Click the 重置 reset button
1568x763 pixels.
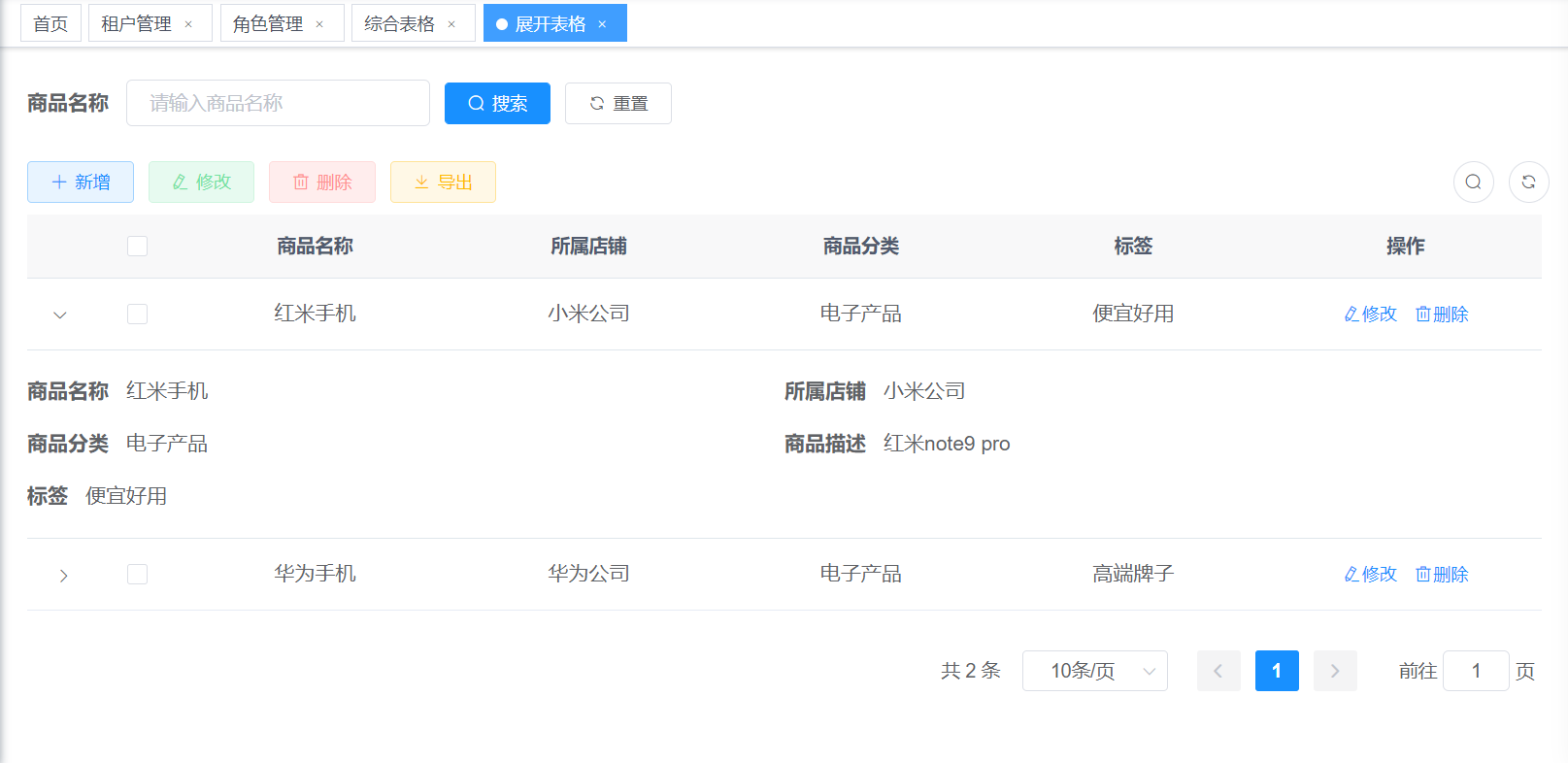pyautogui.click(x=618, y=103)
